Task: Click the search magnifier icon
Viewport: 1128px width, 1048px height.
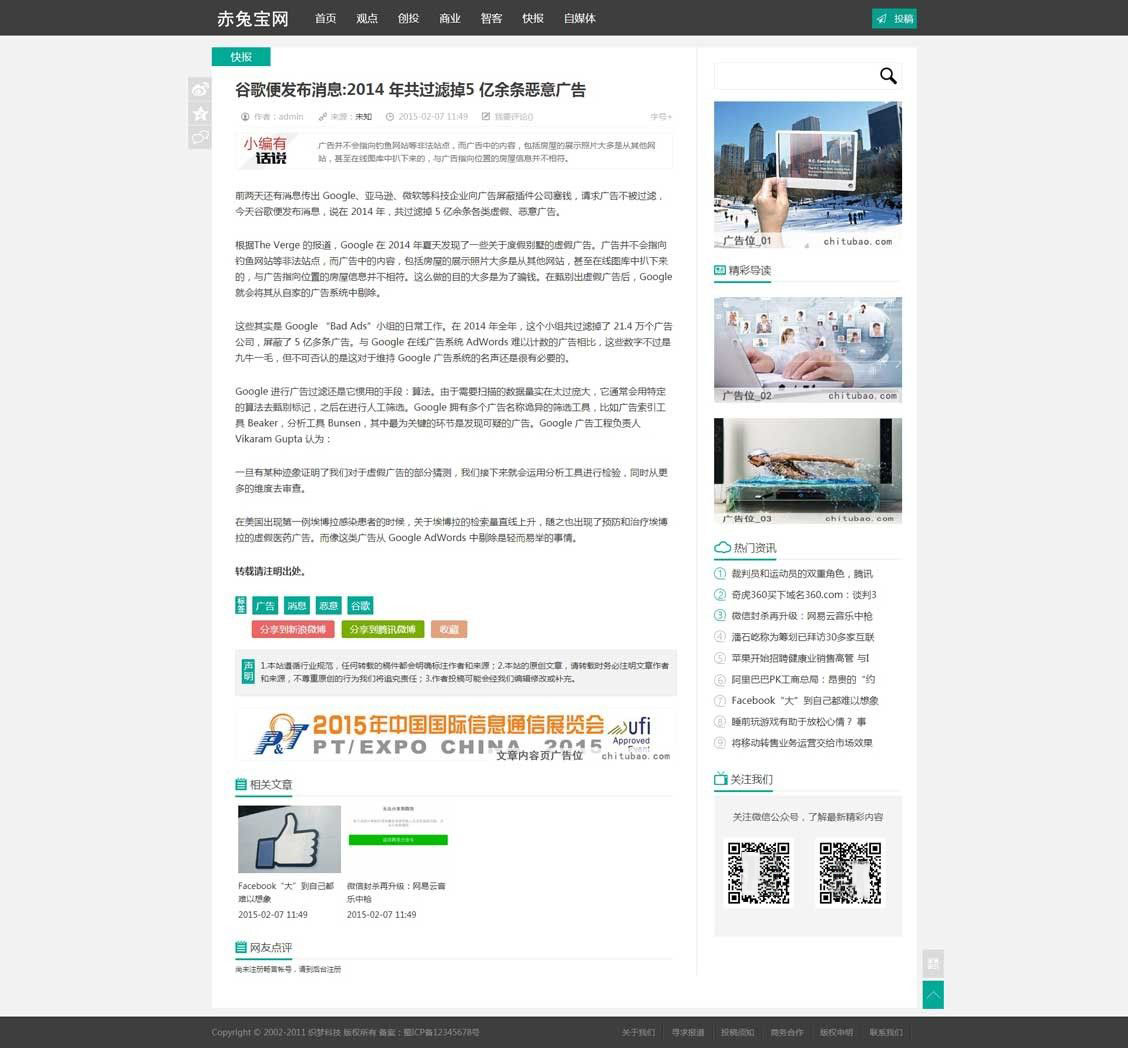Action: [x=887, y=76]
